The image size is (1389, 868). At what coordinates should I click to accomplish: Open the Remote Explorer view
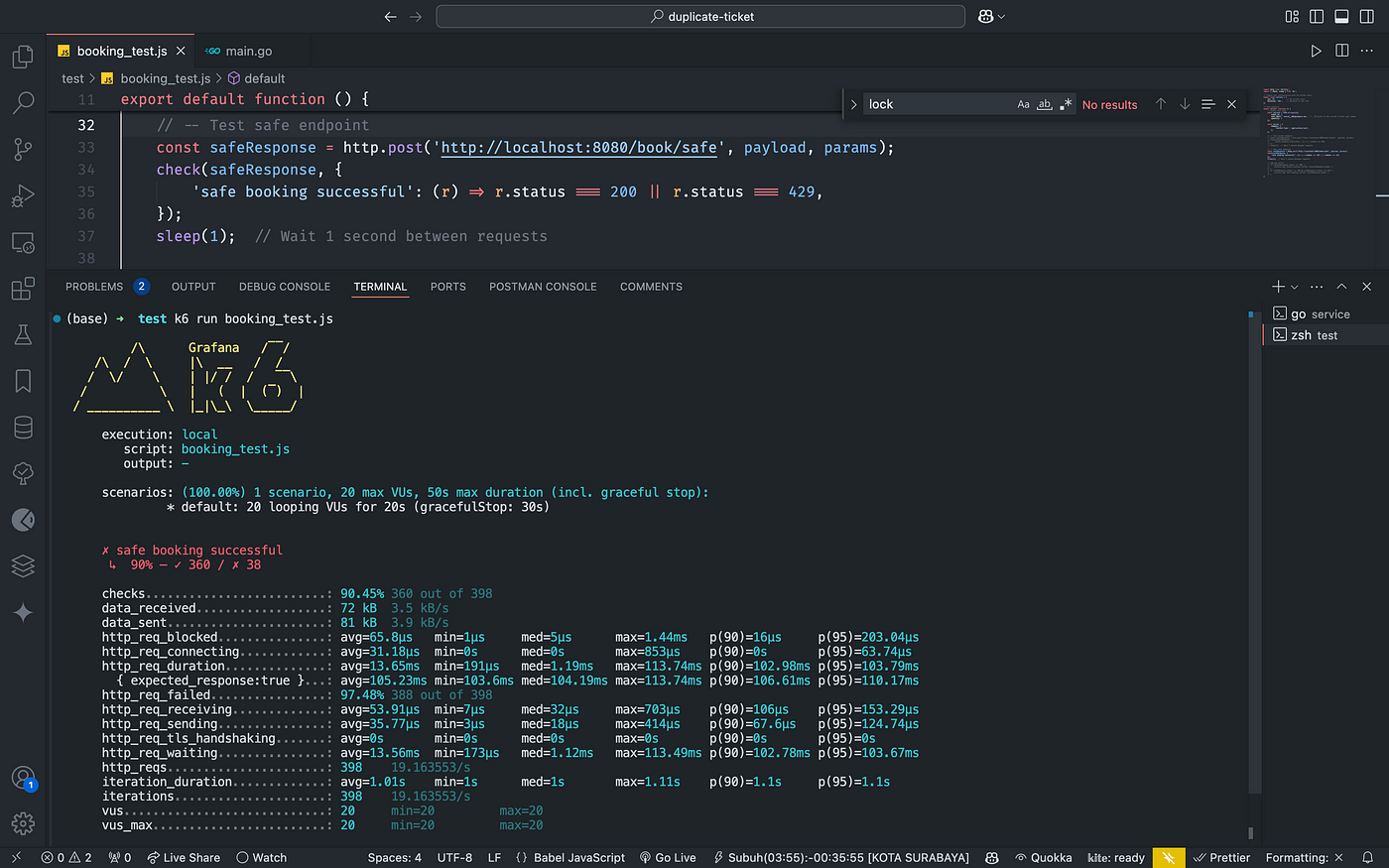(23, 243)
